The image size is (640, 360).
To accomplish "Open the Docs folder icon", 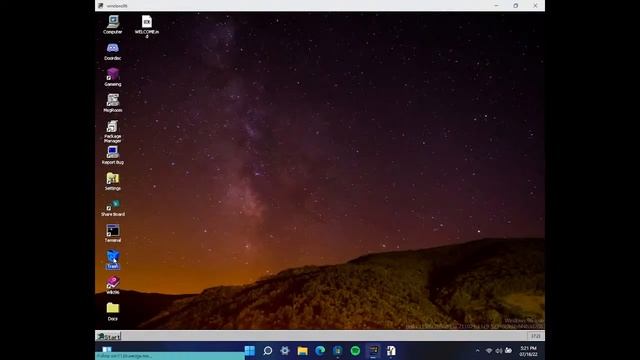I will [x=113, y=311].
